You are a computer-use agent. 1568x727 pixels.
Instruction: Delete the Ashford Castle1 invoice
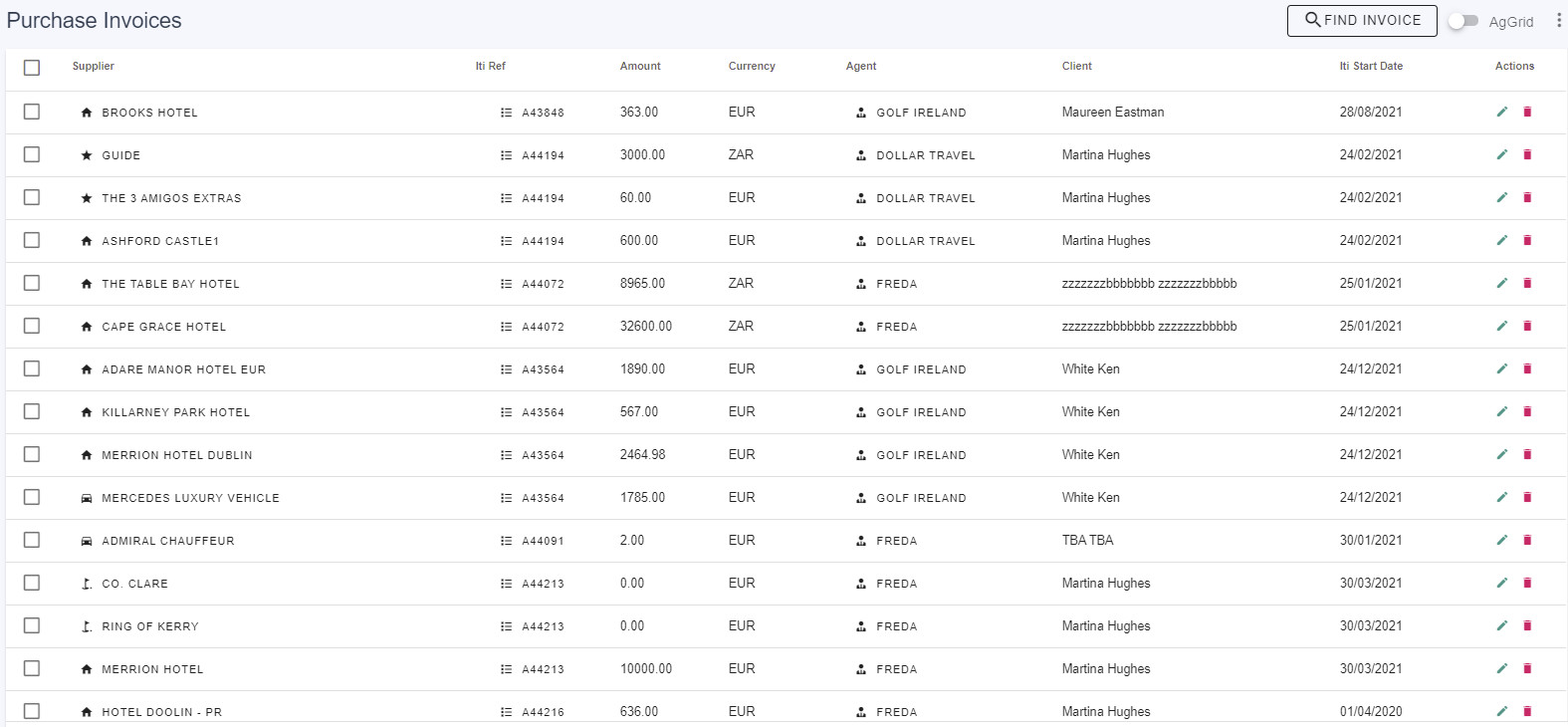click(1527, 240)
